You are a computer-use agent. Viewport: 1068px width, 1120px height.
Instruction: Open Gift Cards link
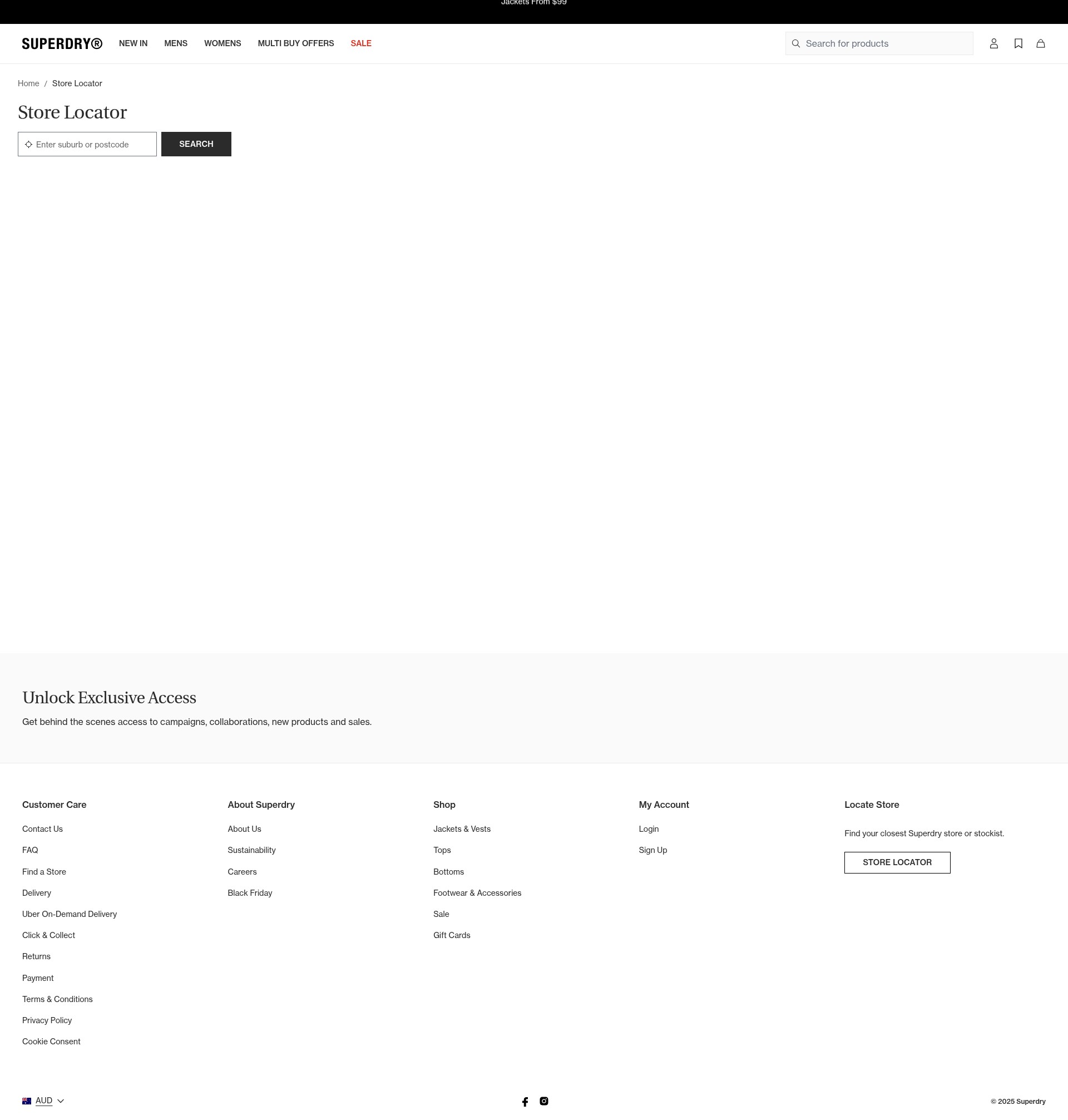(452, 935)
